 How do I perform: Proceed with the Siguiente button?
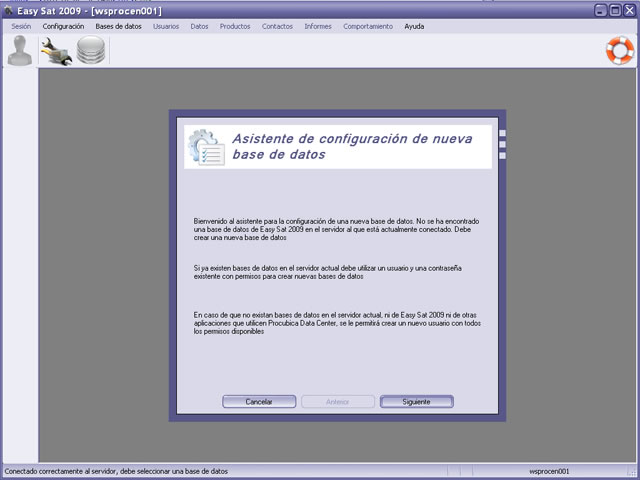(x=416, y=402)
